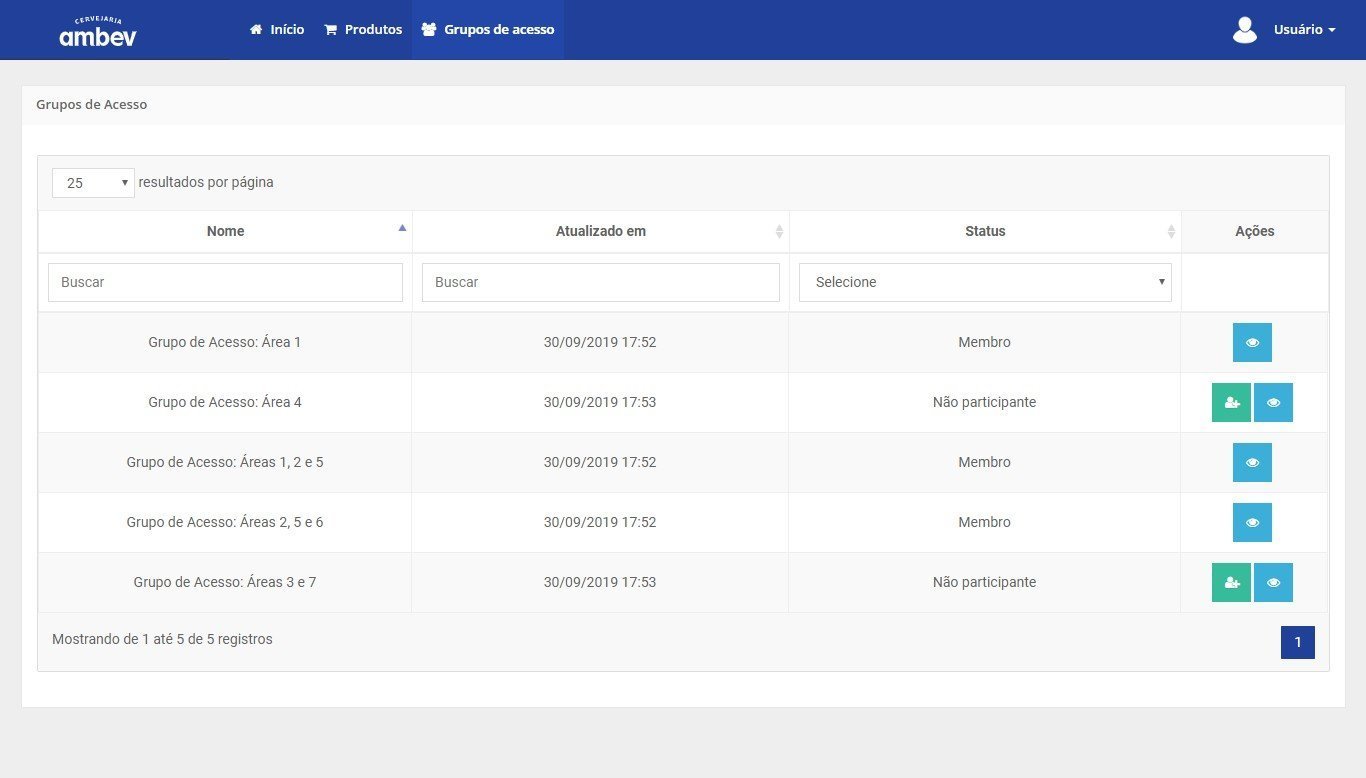Click the add-user icon for Área 4 group

click(1231, 403)
